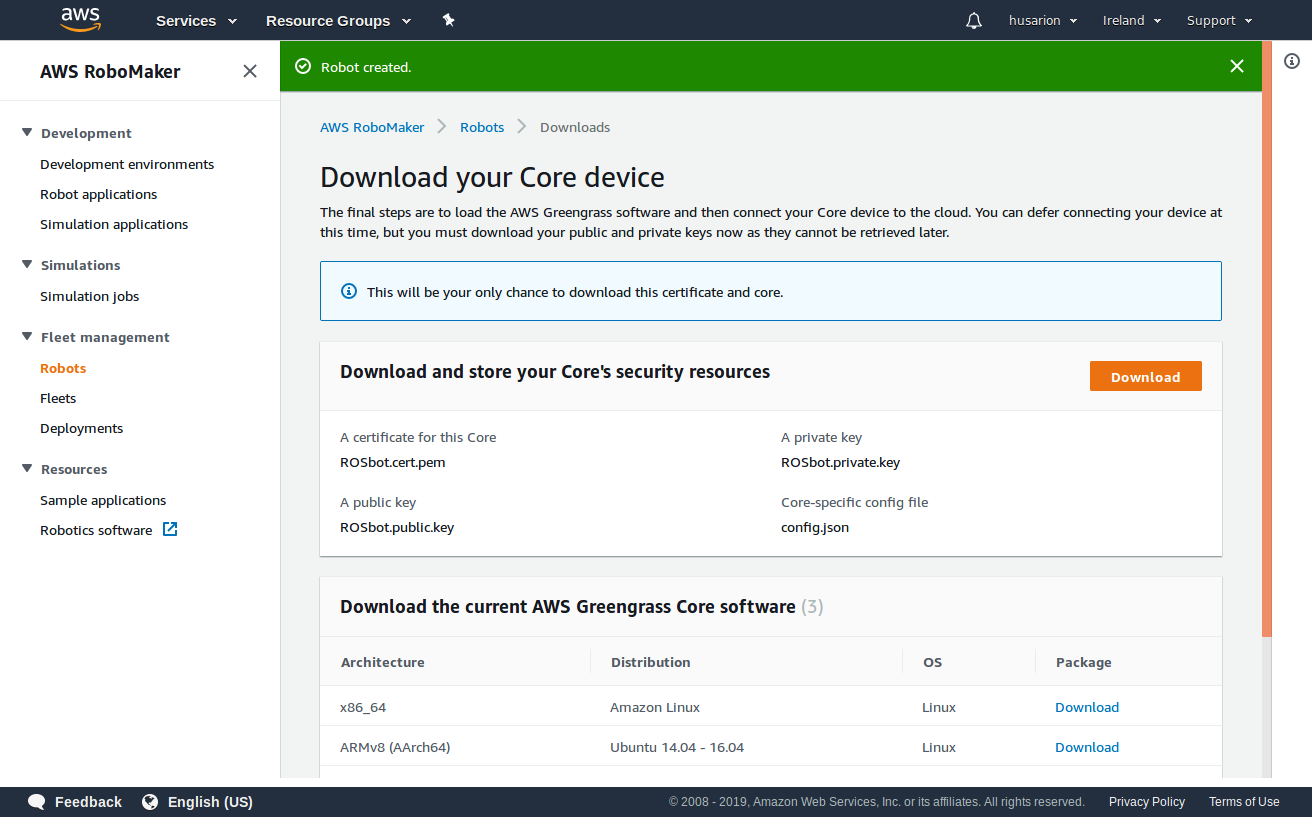Open Robot applications page
Image resolution: width=1312 pixels, height=817 pixels.
[98, 194]
